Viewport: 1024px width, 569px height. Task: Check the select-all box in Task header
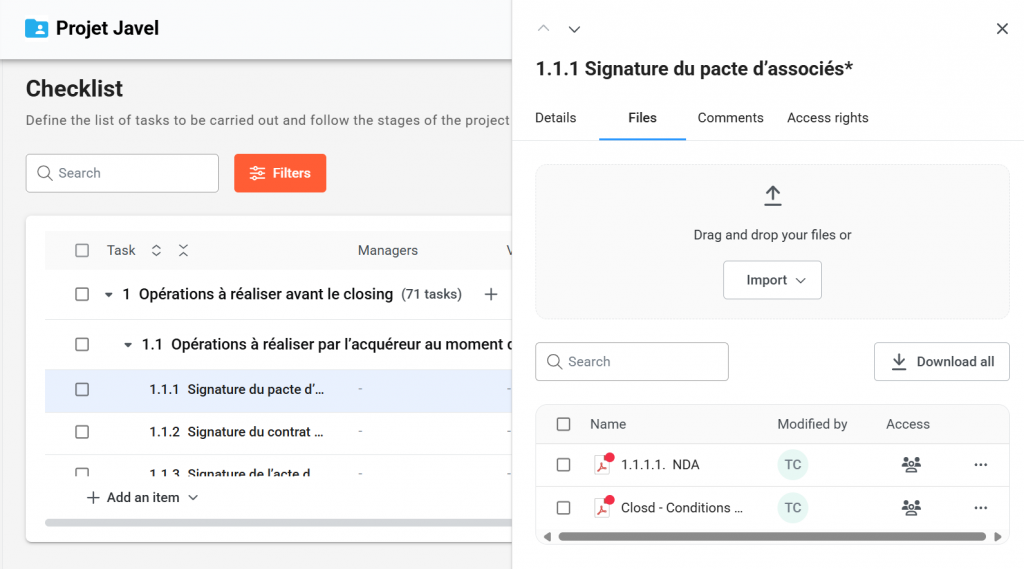(x=82, y=251)
